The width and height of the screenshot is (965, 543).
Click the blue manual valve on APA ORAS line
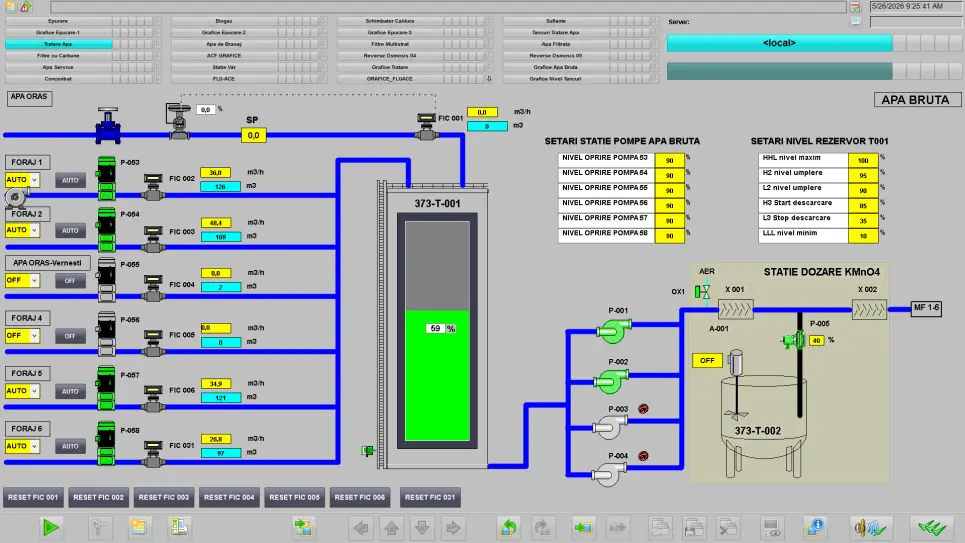pyautogui.click(x=108, y=126)
